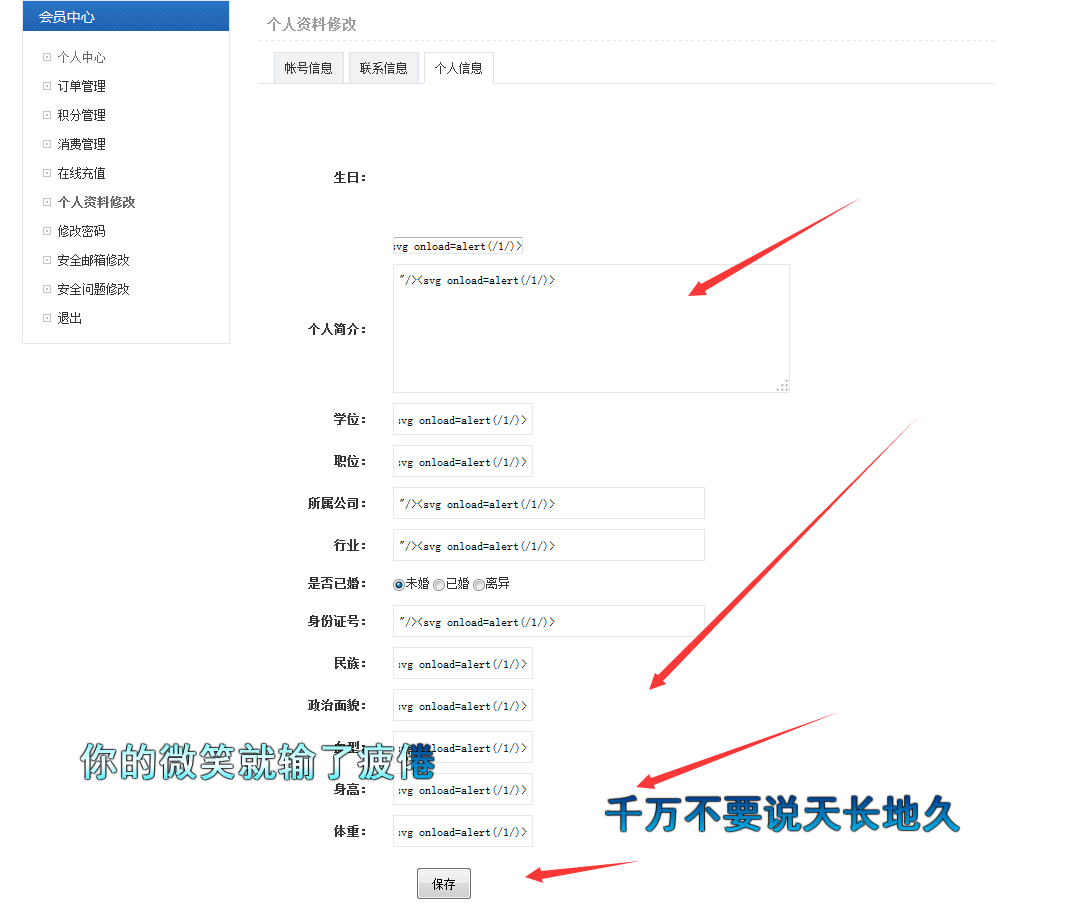This screenshot has width=1078, height=909.
Task: Click the bullet icon beside 安全邮箱修改
Action: [x=47, y=260]
